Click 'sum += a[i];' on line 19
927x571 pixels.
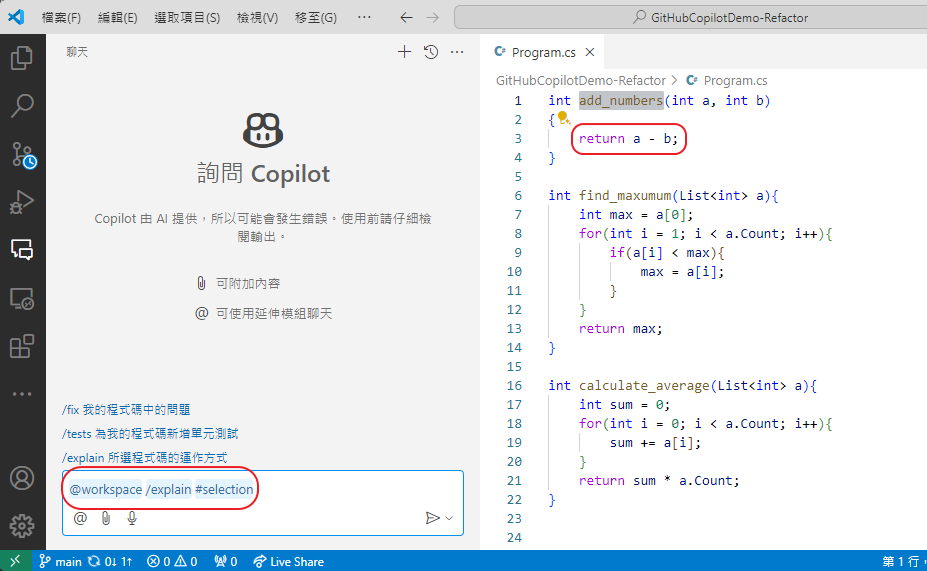[x=655, y=443]
